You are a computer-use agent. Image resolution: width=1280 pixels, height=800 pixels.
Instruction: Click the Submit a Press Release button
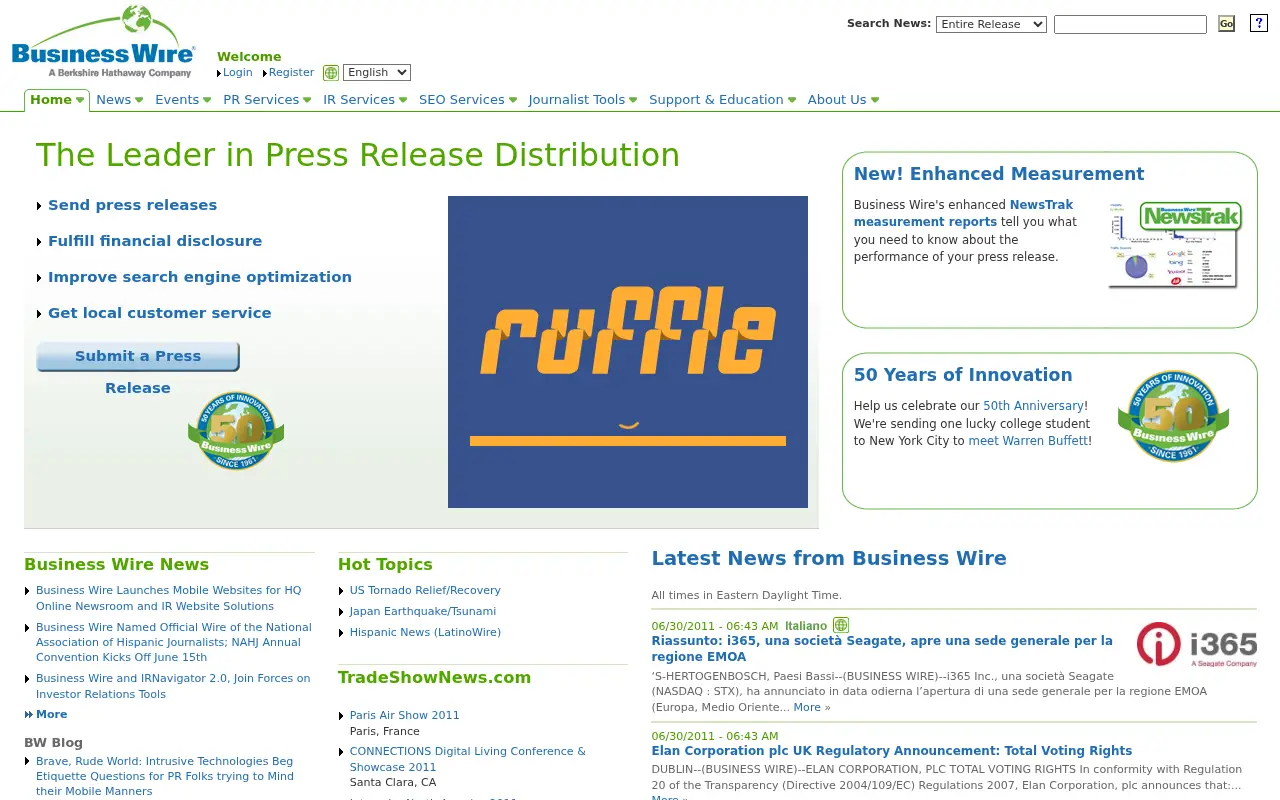(x=138, y=356)
